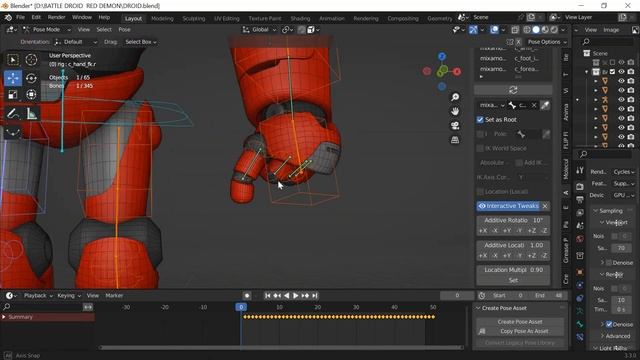Open the File menu
Viewport: 640px width, 360px height.
pyautogui.click(x=20, y=17)
